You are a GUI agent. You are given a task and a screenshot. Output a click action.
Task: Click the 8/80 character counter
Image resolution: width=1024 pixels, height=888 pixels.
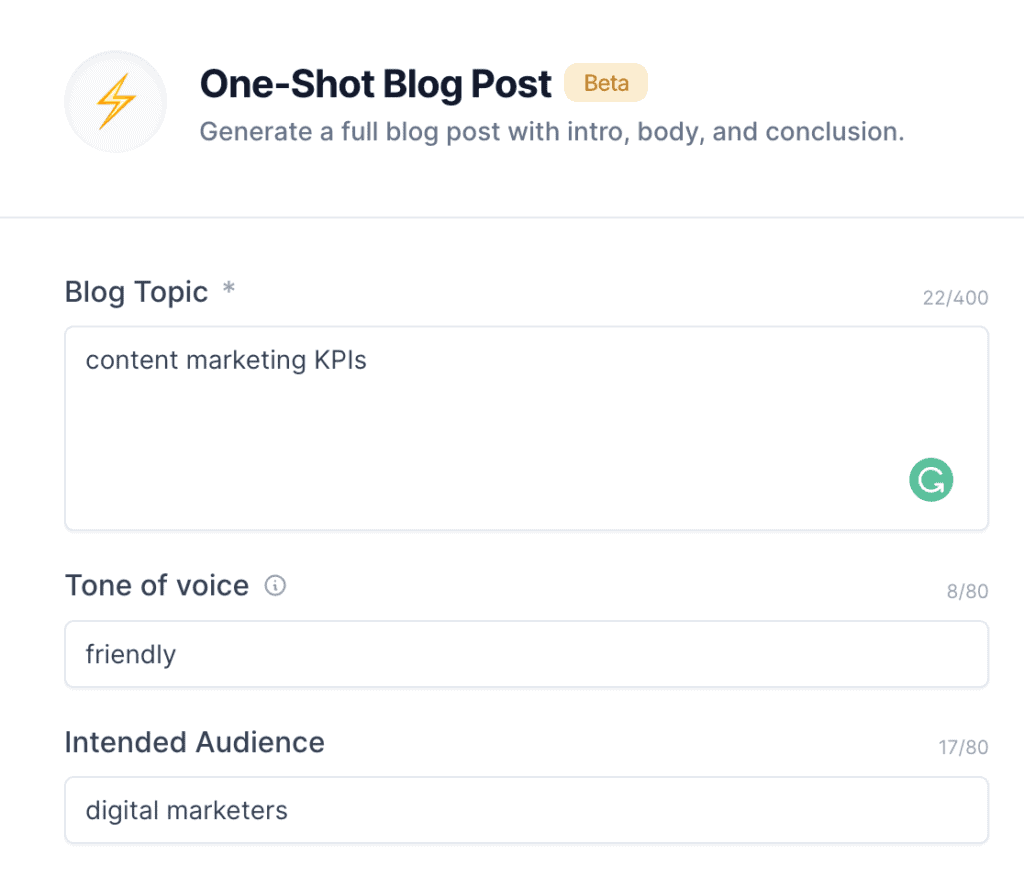click(967, 592)
